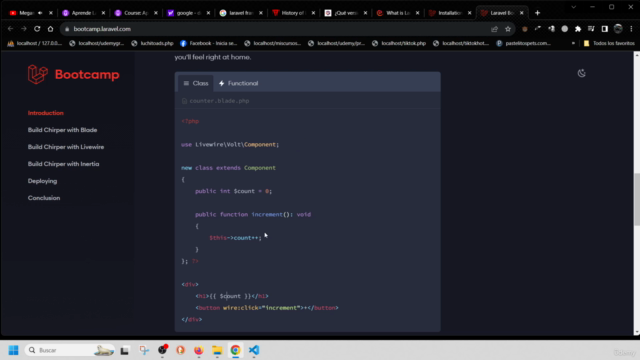Open Google Chrome taskbar icon

point(236,350)
